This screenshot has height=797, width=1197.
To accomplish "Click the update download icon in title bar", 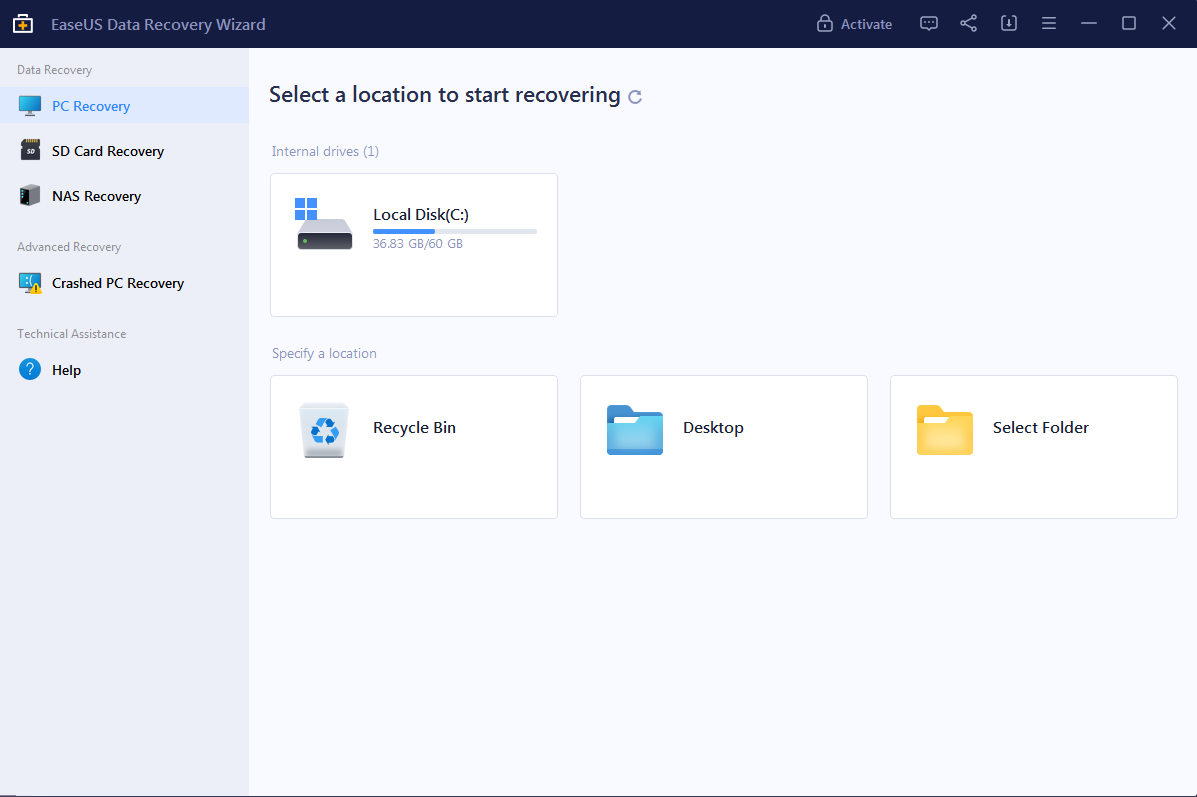I will tap(1008, 22).
